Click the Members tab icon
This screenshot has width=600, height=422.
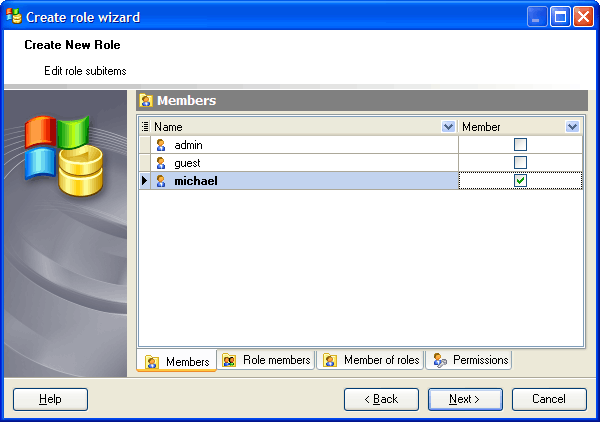(152, 362)
